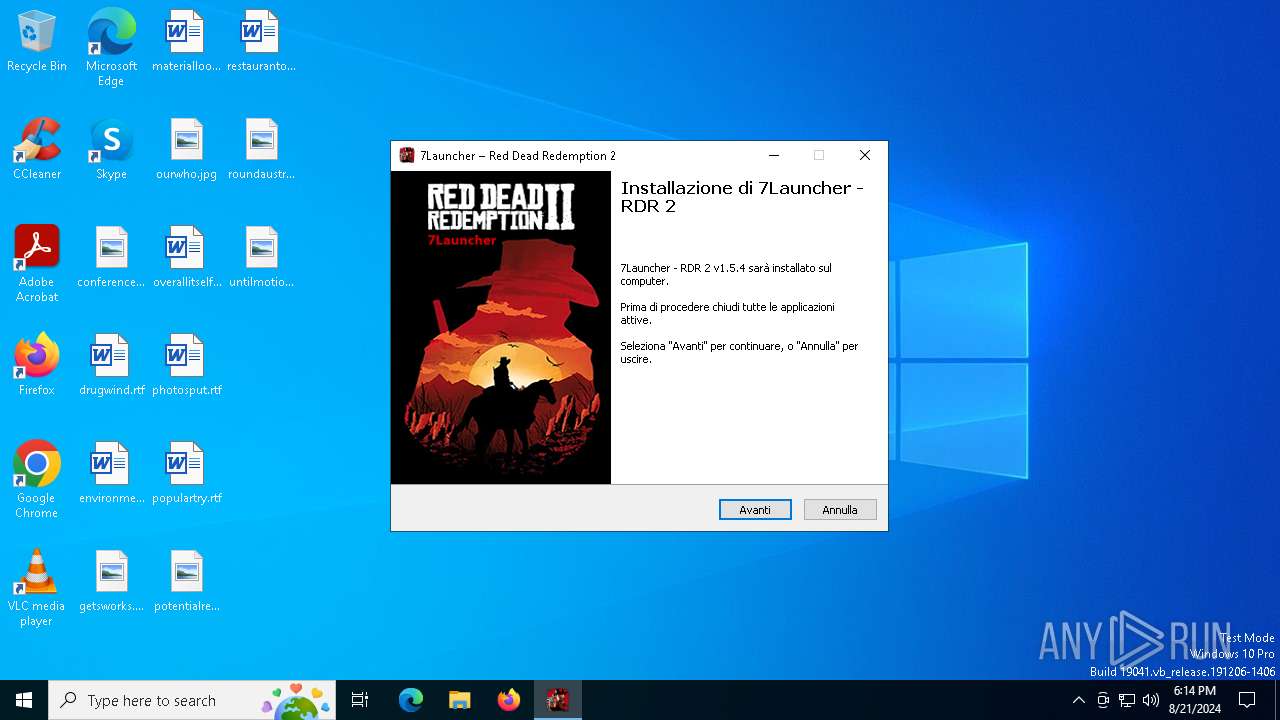The image size is (1280, 720).
Task: Select the Google Chrome desktop shortcut
Action: coord(37,480)
